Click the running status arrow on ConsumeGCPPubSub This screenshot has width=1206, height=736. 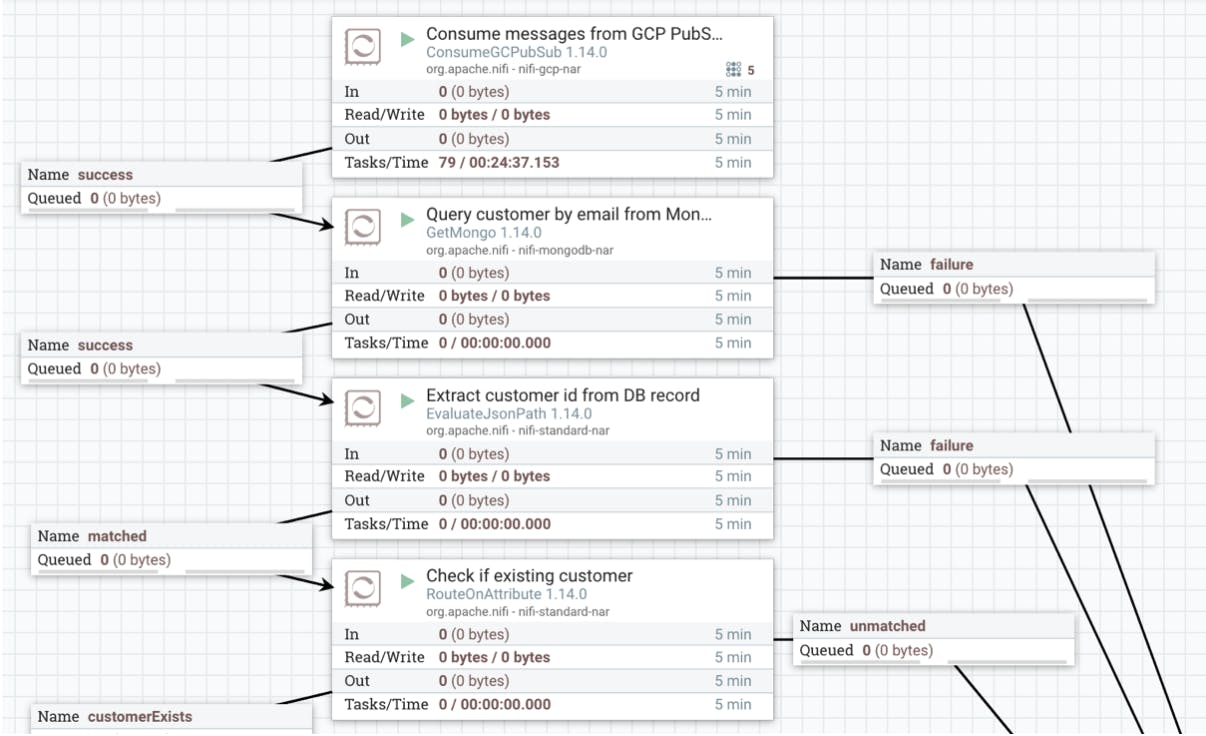[408, 39]
